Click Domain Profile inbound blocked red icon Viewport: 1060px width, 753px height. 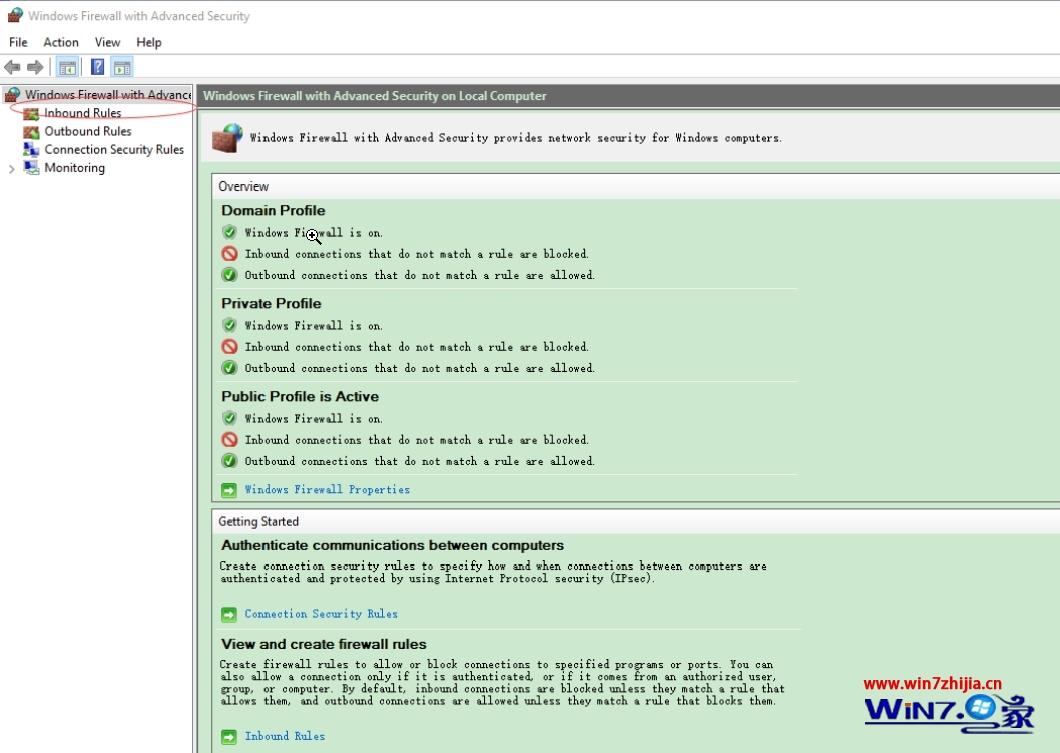229,253
